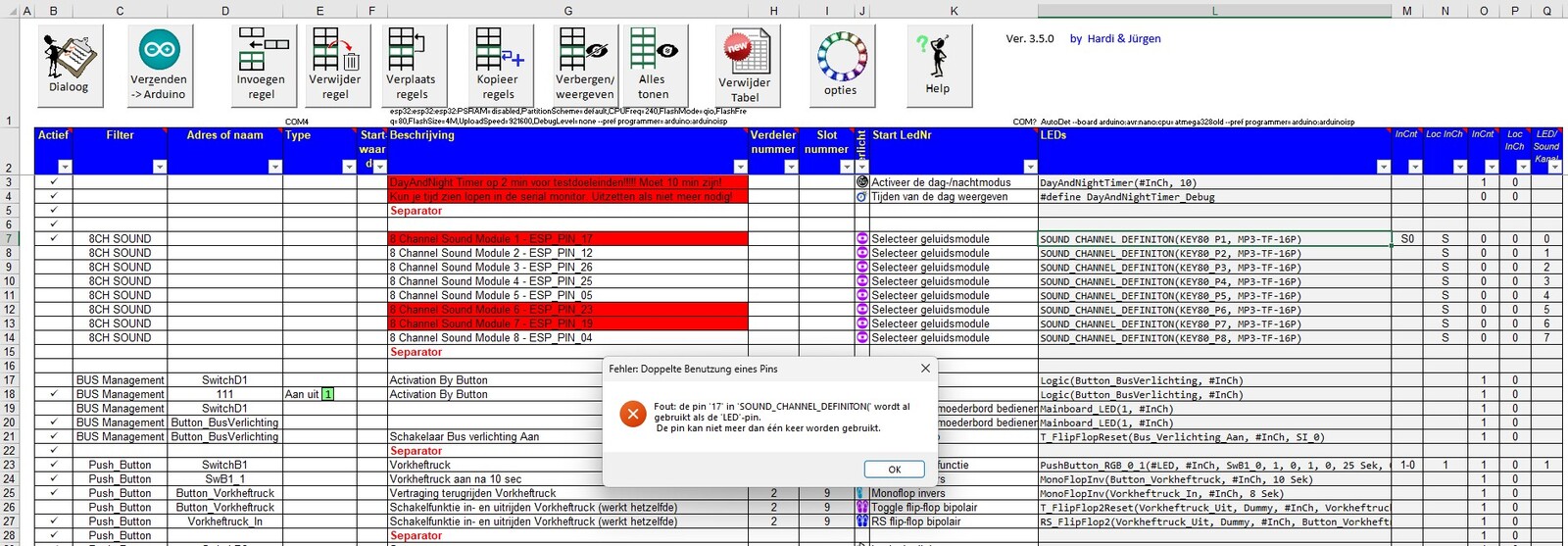Image resolution: width=1568 pixels, height=546 pixels.
Task: Click OK in the error dialog
Action: tap(894, 470)
